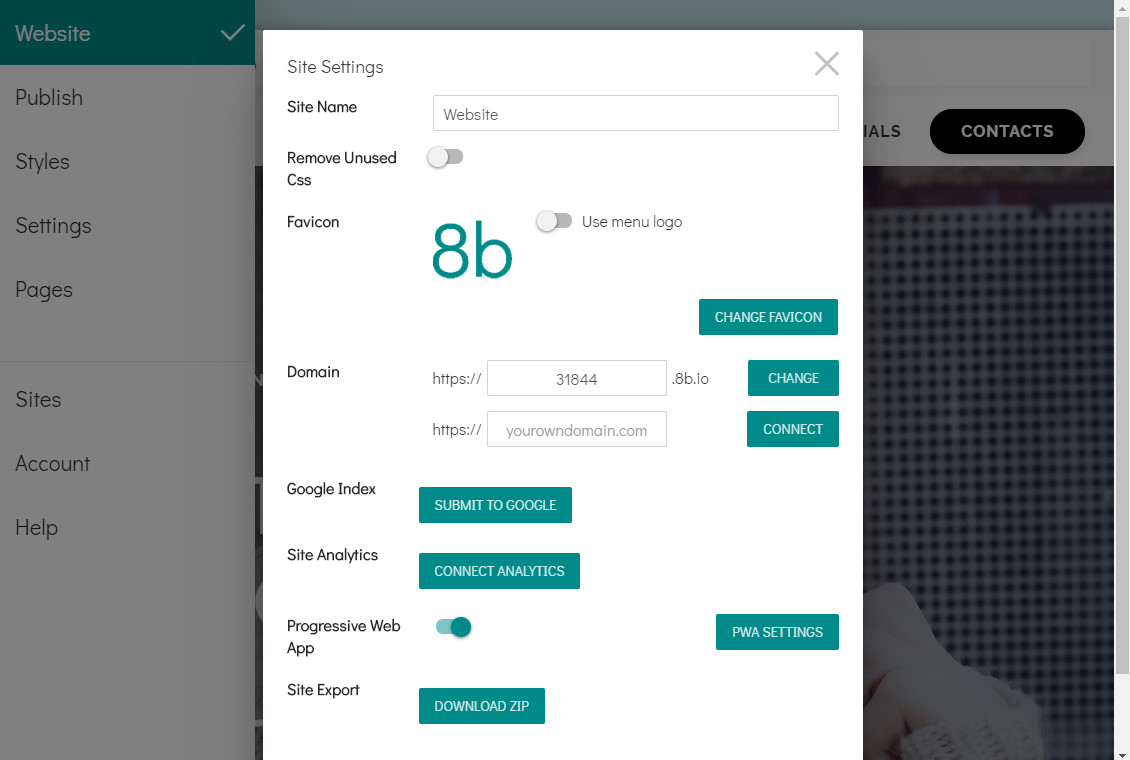This screenshot has height=760, width=1130.
Task: Click the 8b favicon image
Action: pyautogui.click(x=472, y=250)
